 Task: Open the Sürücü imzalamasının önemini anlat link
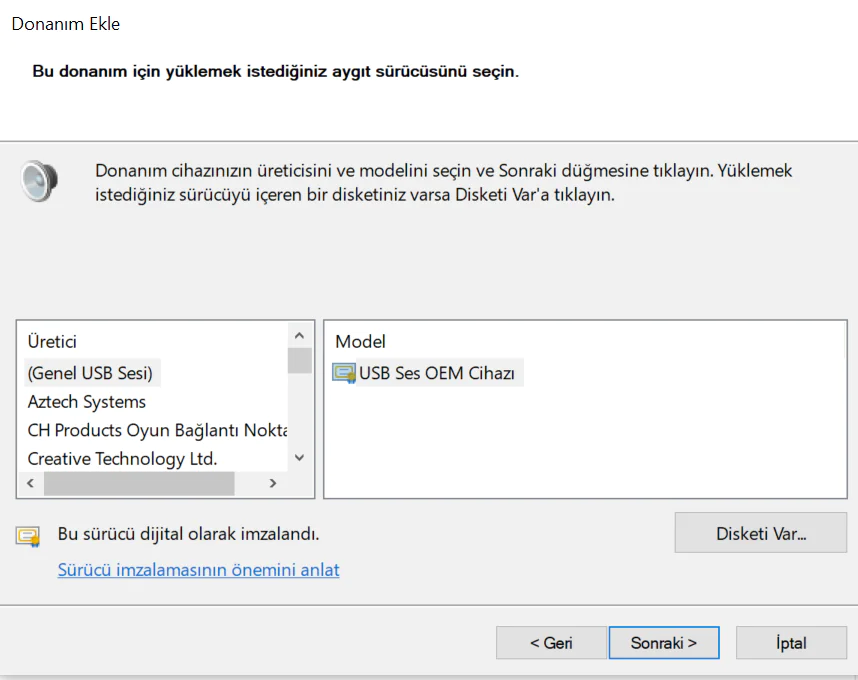click(198, 570)
